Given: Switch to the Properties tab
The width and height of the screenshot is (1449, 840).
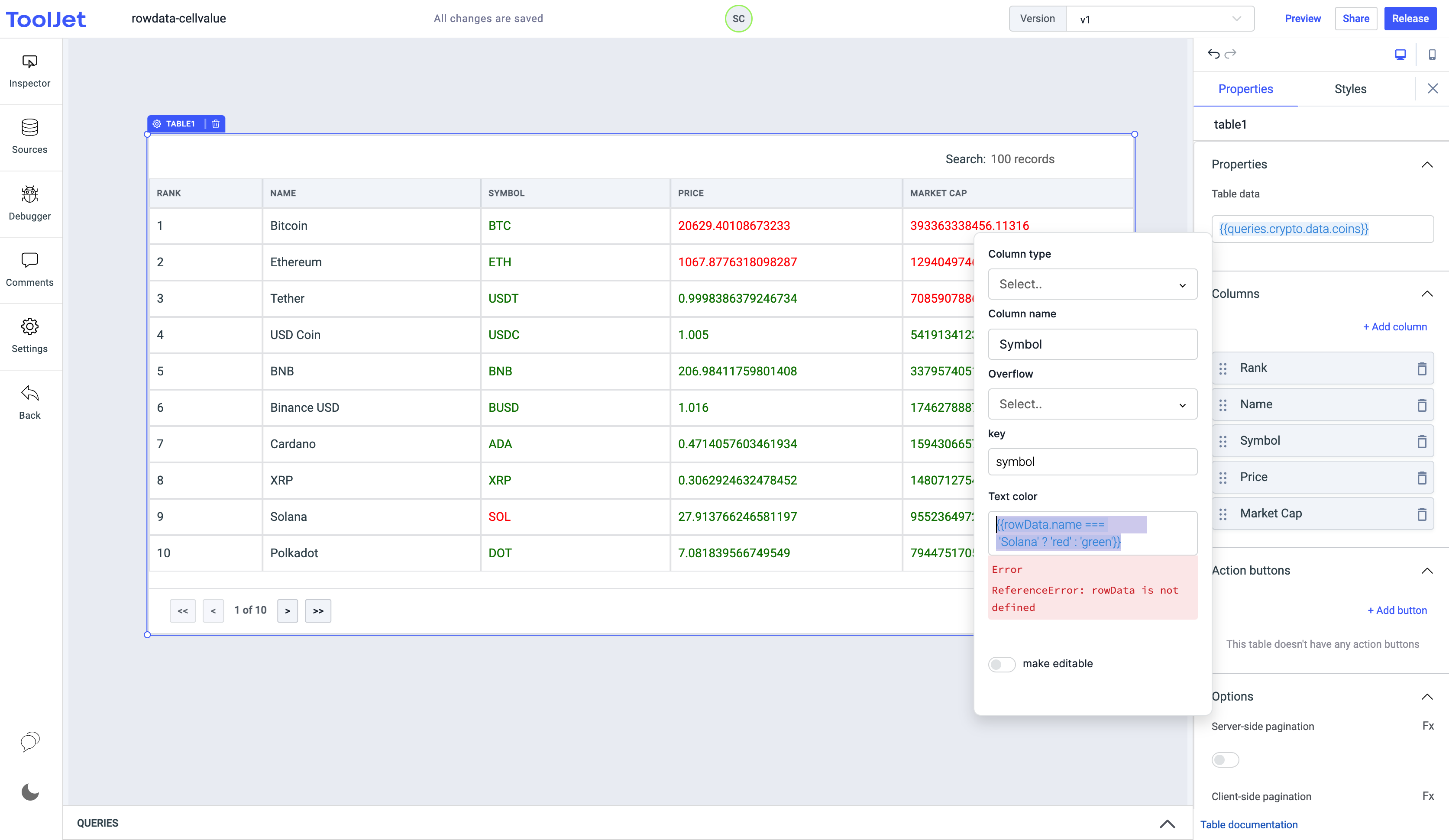Looking at the screenshot, I should pyautogui.click(x=1245, y=88).
